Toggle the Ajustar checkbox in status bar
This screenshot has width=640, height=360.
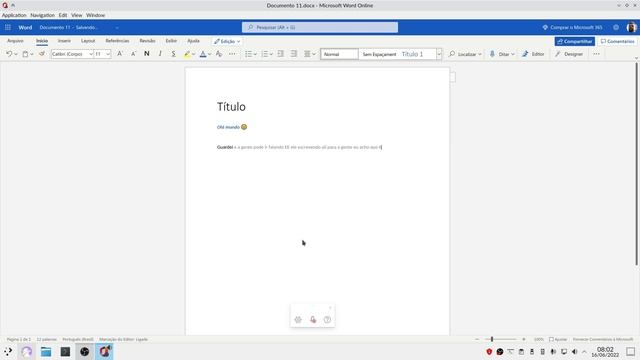pos(551,339)
